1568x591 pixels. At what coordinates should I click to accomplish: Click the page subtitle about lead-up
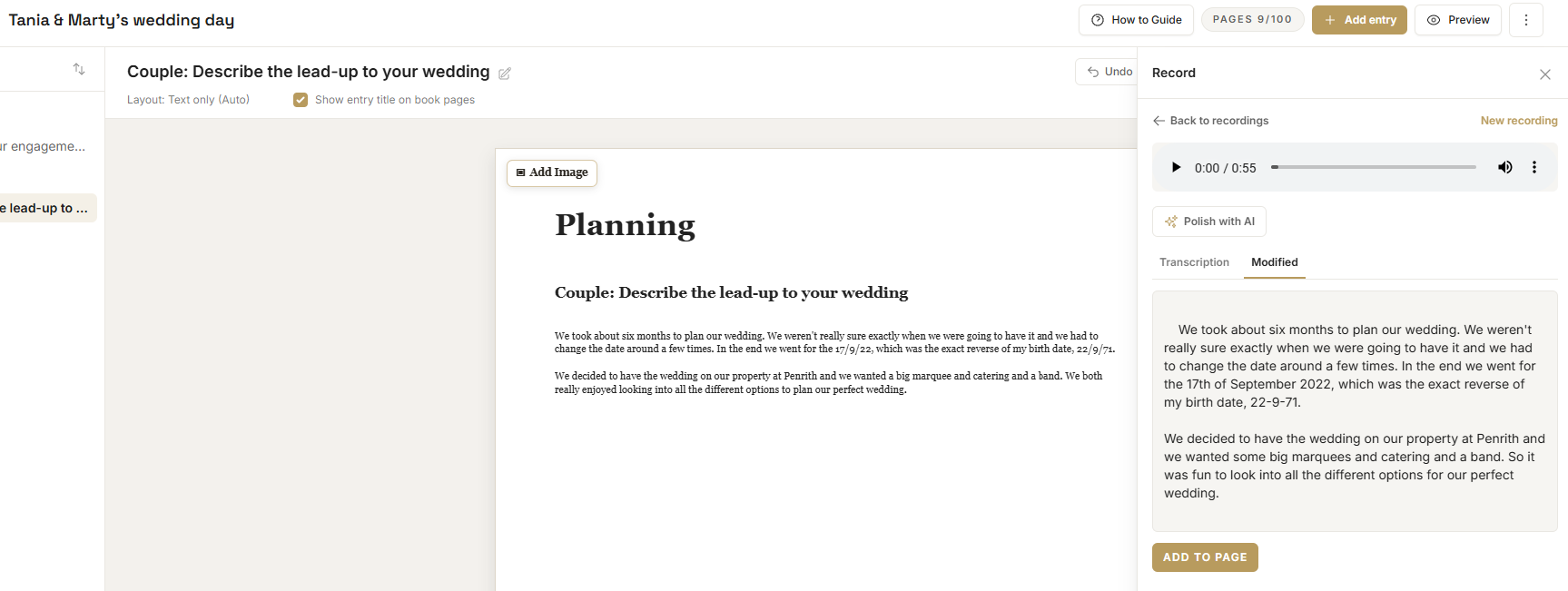[x=732, y=292]
